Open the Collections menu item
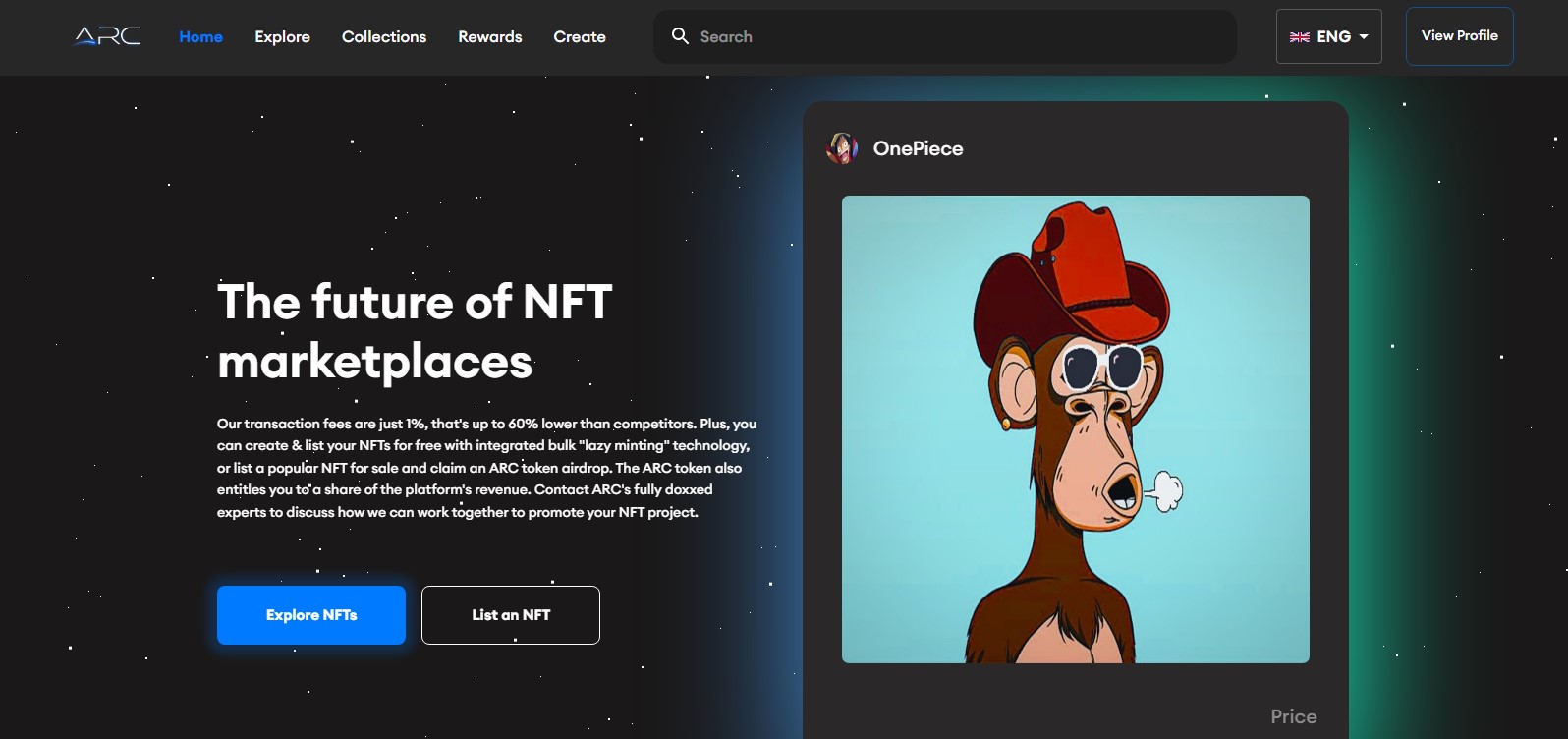The image size is (1568, 739). click(384, 36)
